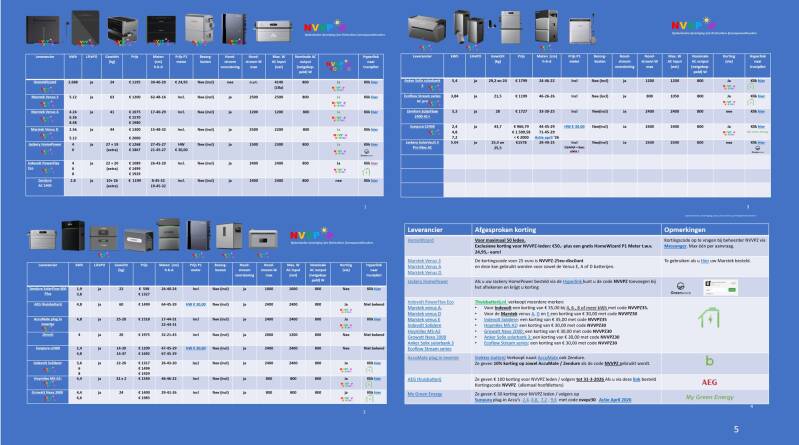The width and height of the screenshot is (799, 445).
Task: Click the first battery product image on the top-left slide
Action: [42, 30]
